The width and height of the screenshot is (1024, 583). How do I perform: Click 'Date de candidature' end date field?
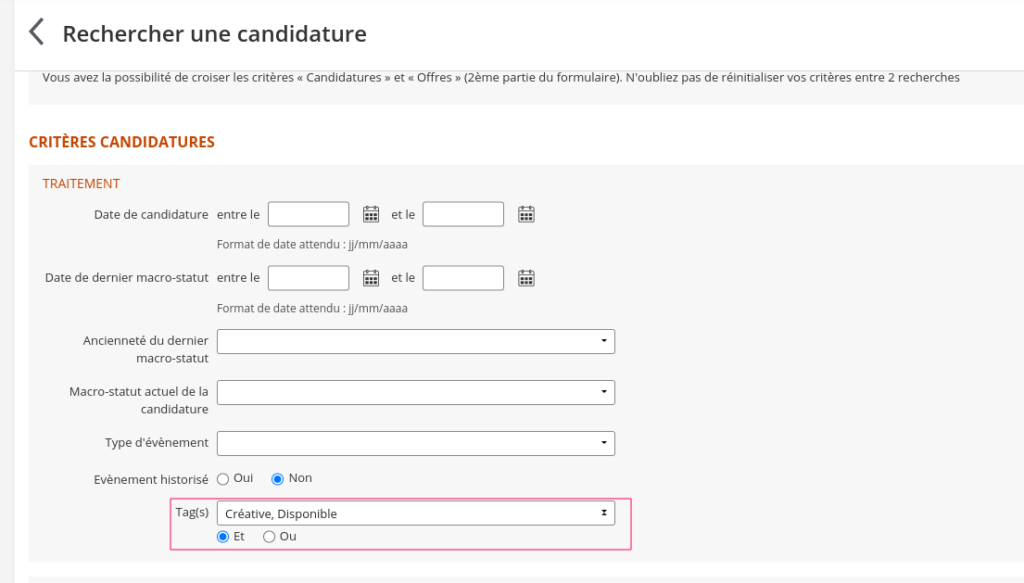tap(463, 214)
